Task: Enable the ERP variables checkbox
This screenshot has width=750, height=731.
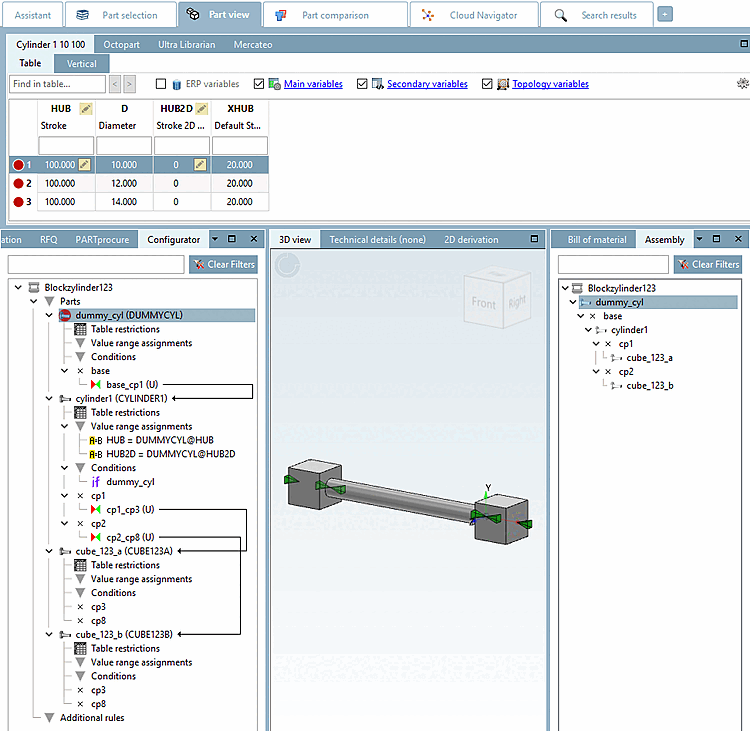Action: tap(161, 85)
